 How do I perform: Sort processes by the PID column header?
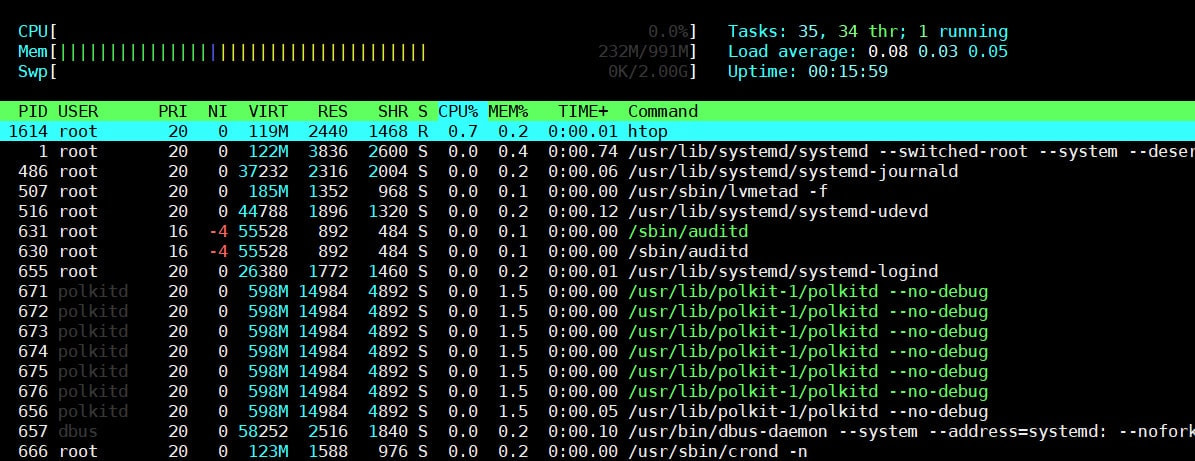34,111
